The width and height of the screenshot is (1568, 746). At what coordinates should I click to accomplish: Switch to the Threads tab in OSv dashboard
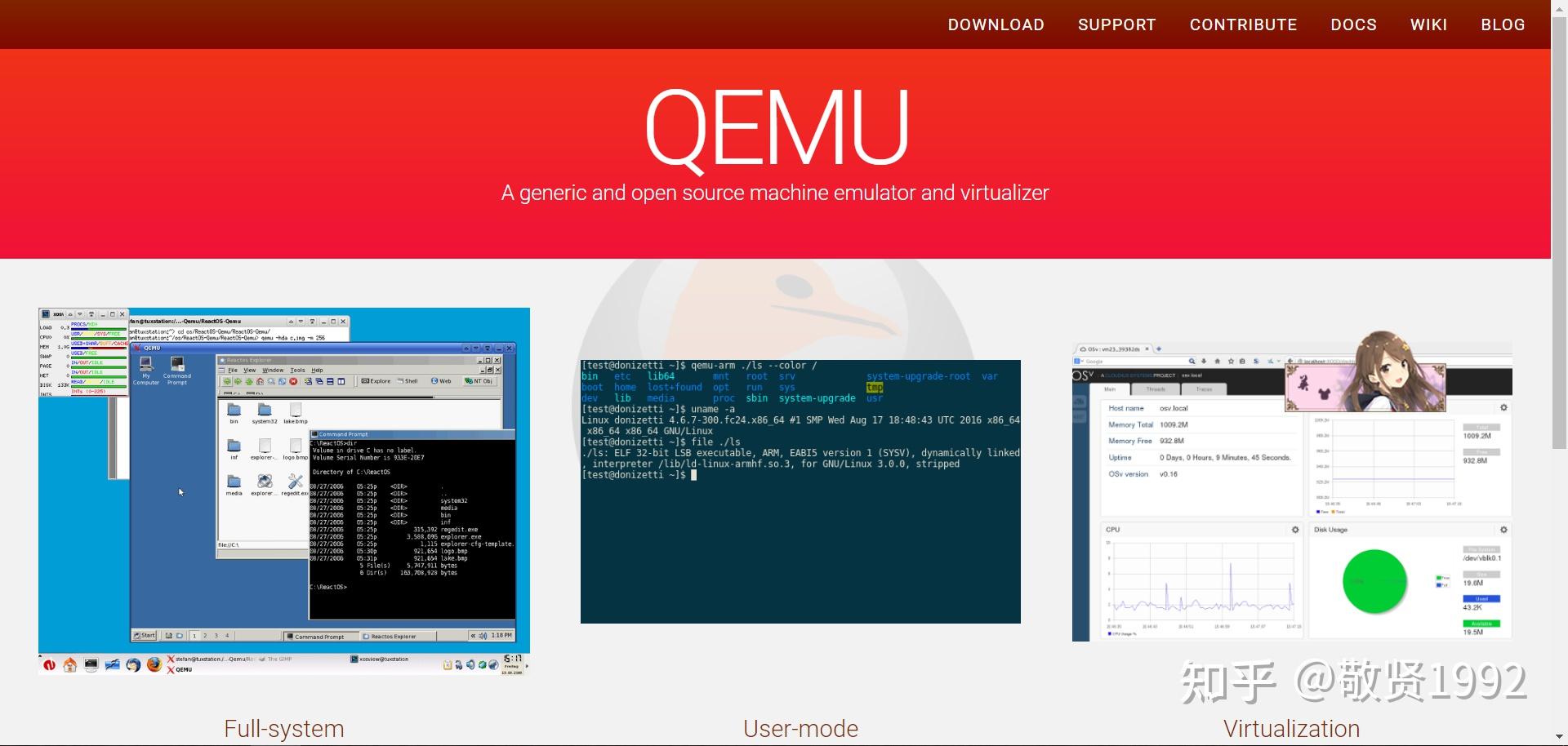click(x=1156, y=389)
